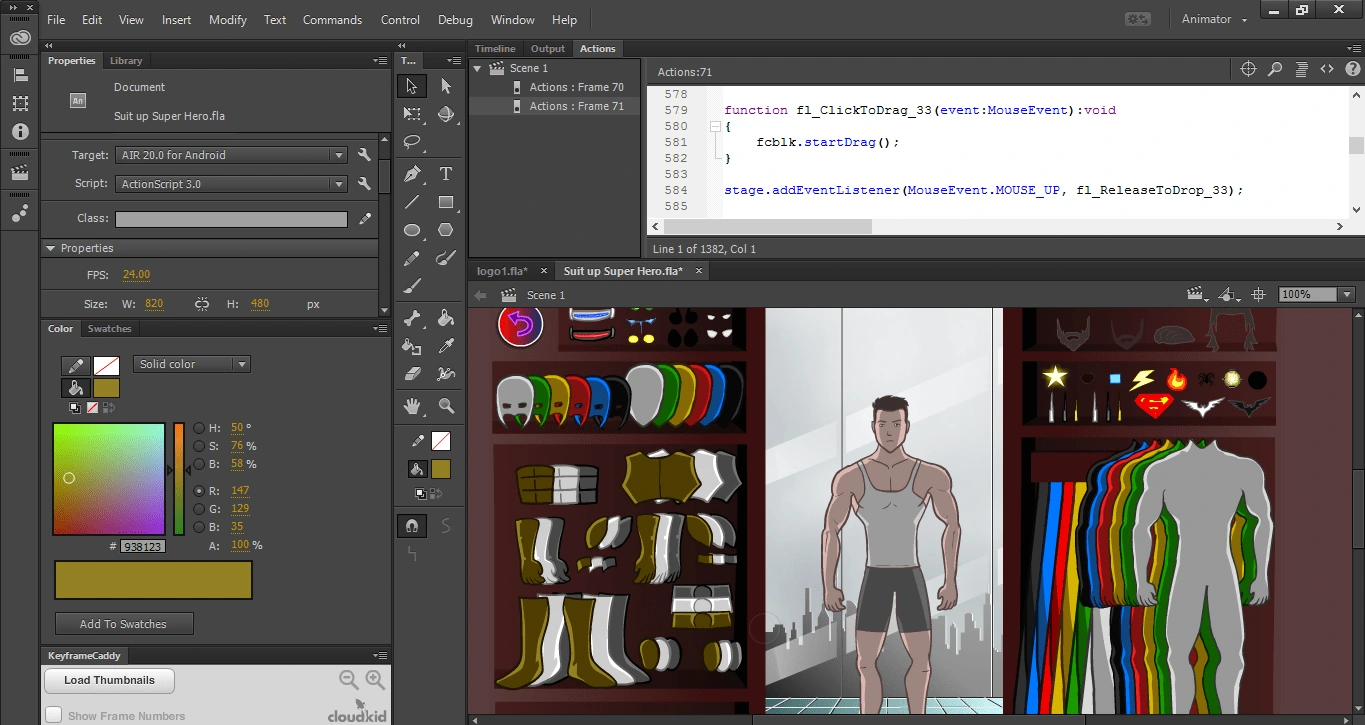Image resolution: width=1365 pixels, height=725 pixels.
Task: Select the 3D Rotation tool
Action: click(446, 114)
